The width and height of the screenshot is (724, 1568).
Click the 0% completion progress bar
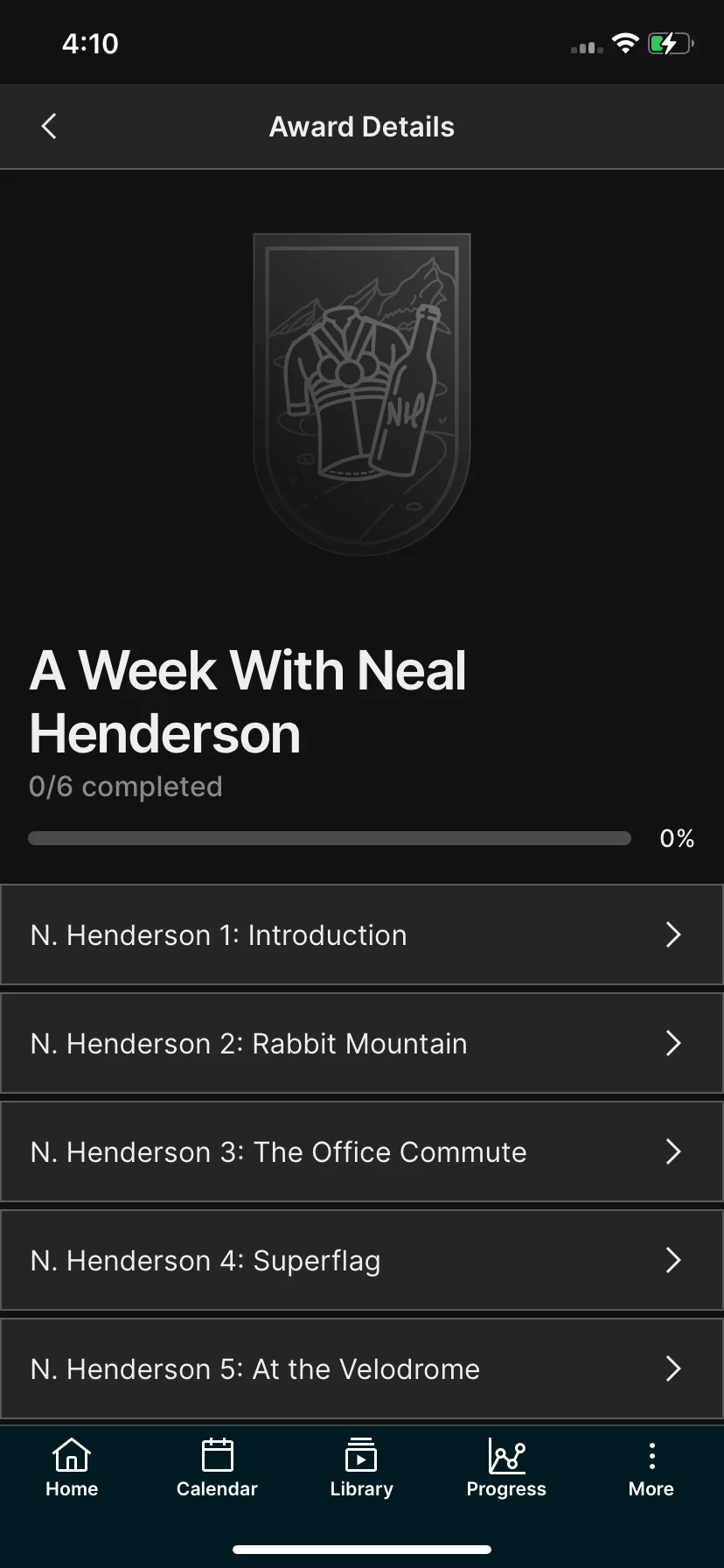tap(330, 838)
